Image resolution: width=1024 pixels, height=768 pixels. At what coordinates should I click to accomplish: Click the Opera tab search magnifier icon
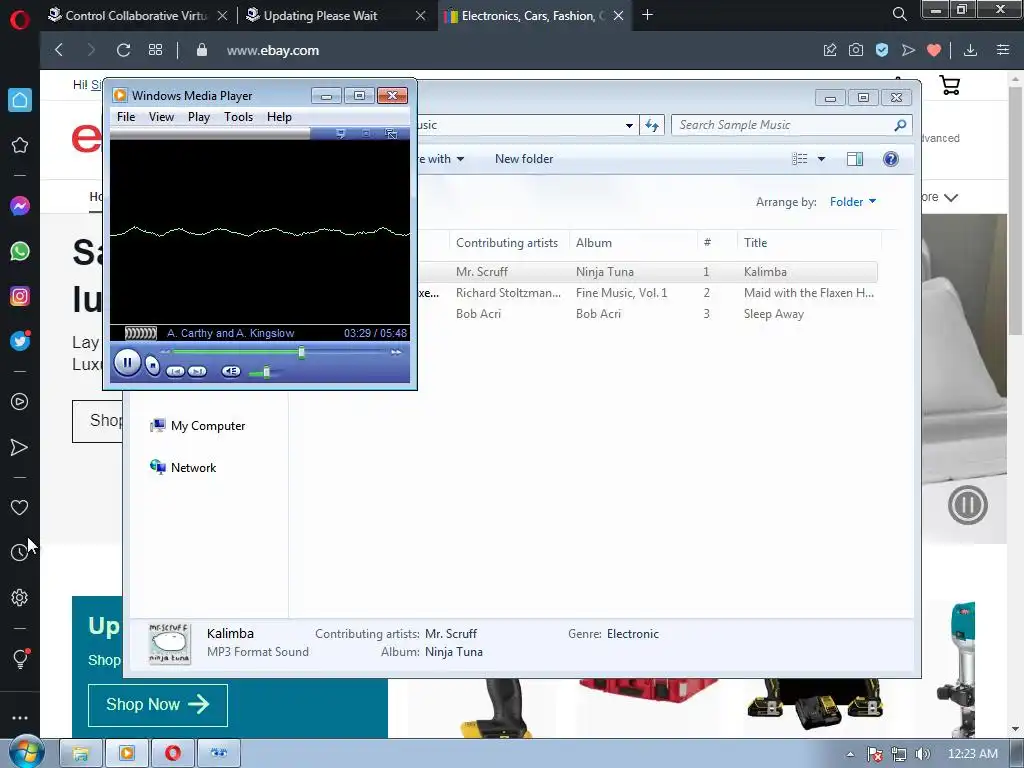click(899, 14)
